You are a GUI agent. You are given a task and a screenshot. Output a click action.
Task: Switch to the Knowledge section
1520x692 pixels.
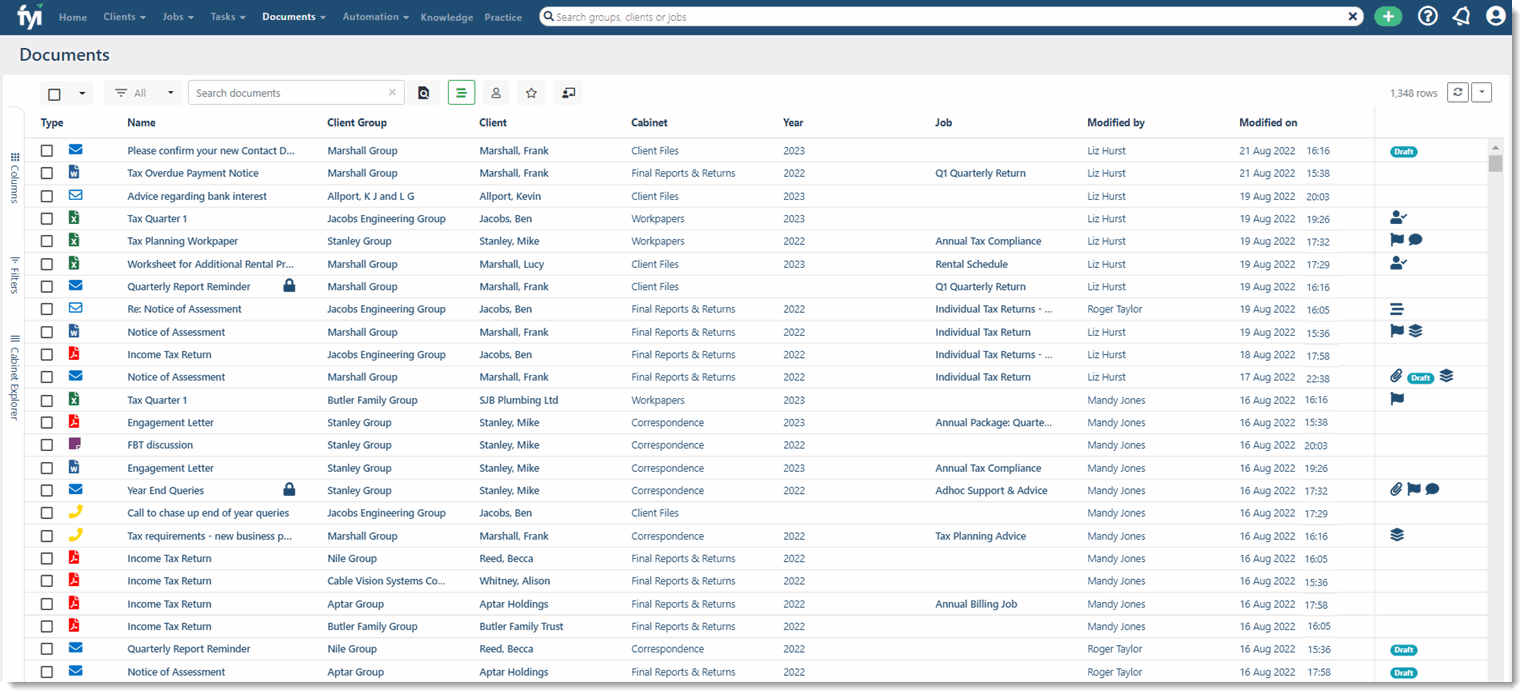click(x=447, y=17)
